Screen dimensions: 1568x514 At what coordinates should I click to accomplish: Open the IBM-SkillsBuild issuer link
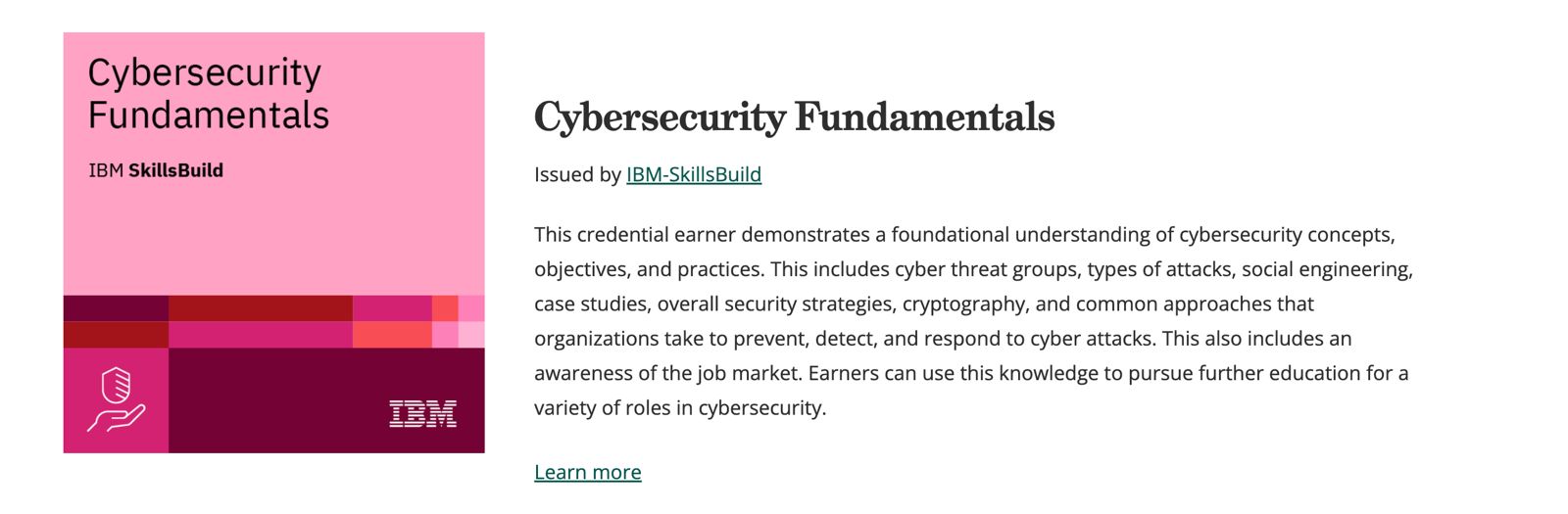pos(693,174)
